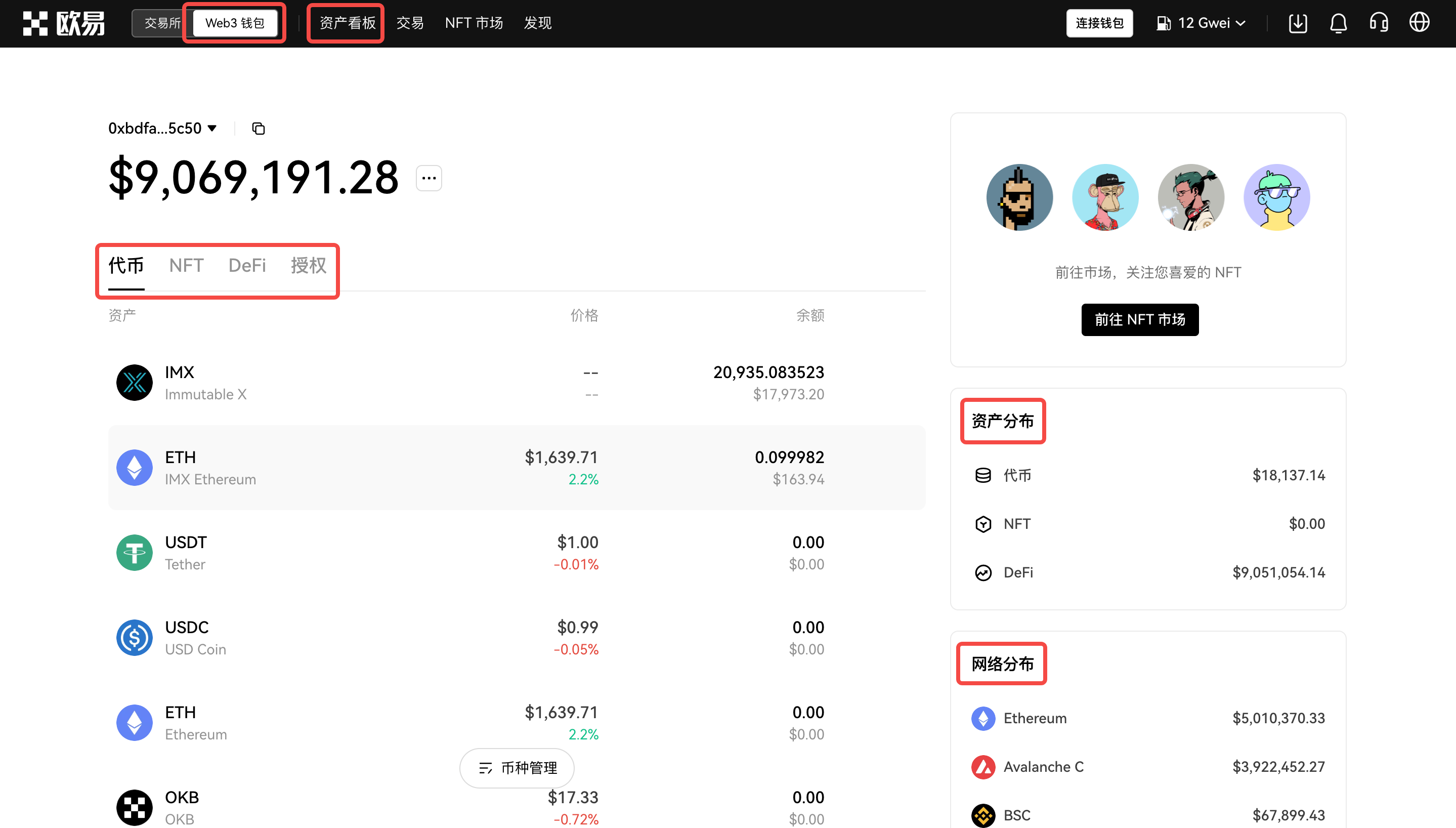
Task: Open the doodle NFT avatar with sunglasses
Action: pos(1277,197)
